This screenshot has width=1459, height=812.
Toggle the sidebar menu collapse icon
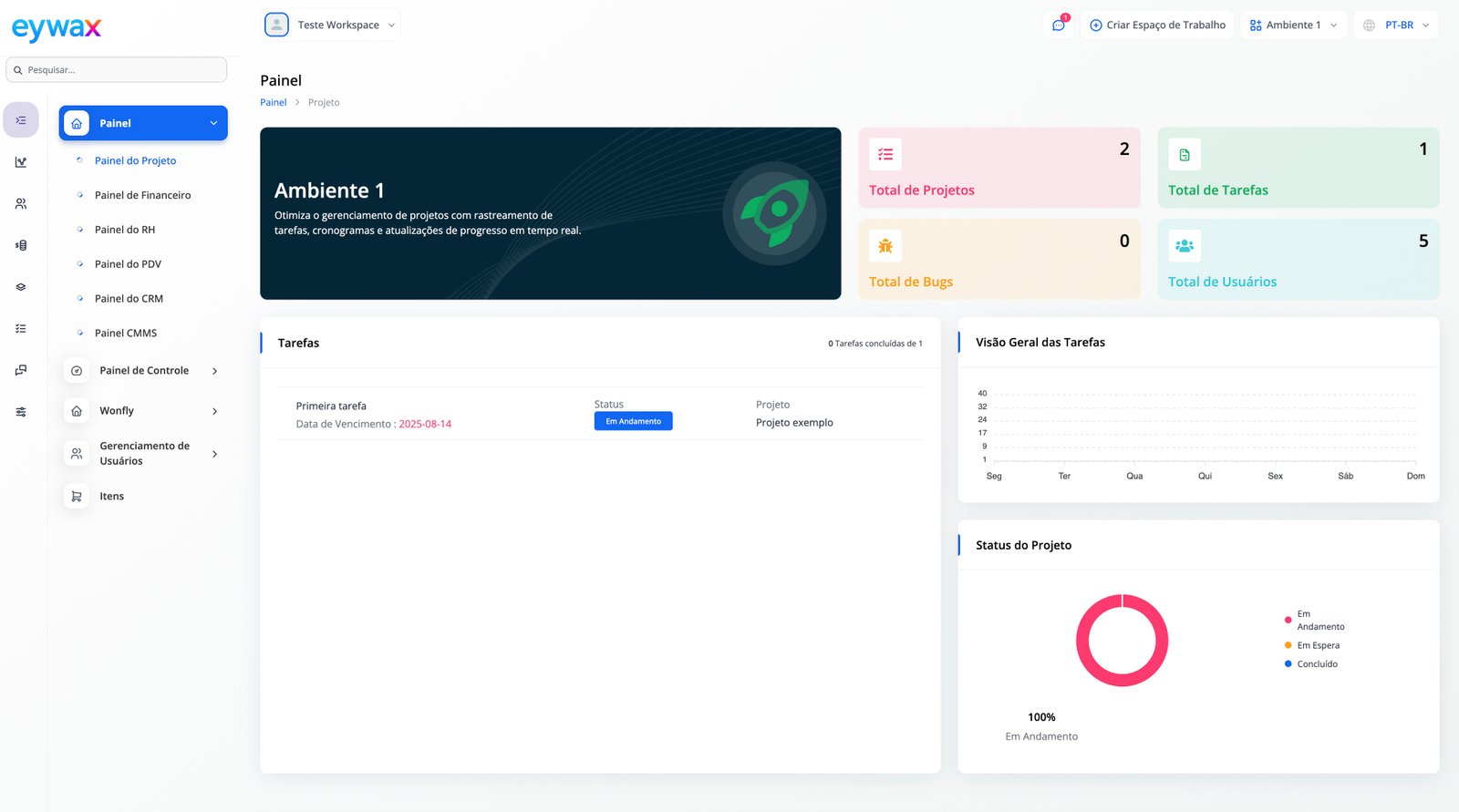(21, 120)
